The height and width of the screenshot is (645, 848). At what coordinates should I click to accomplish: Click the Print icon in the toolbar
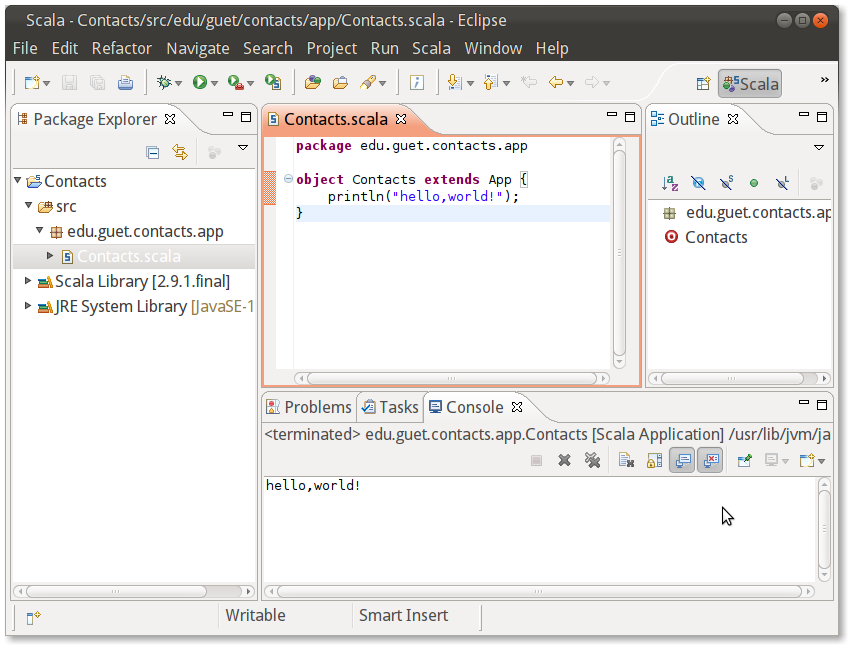point(125,83)
